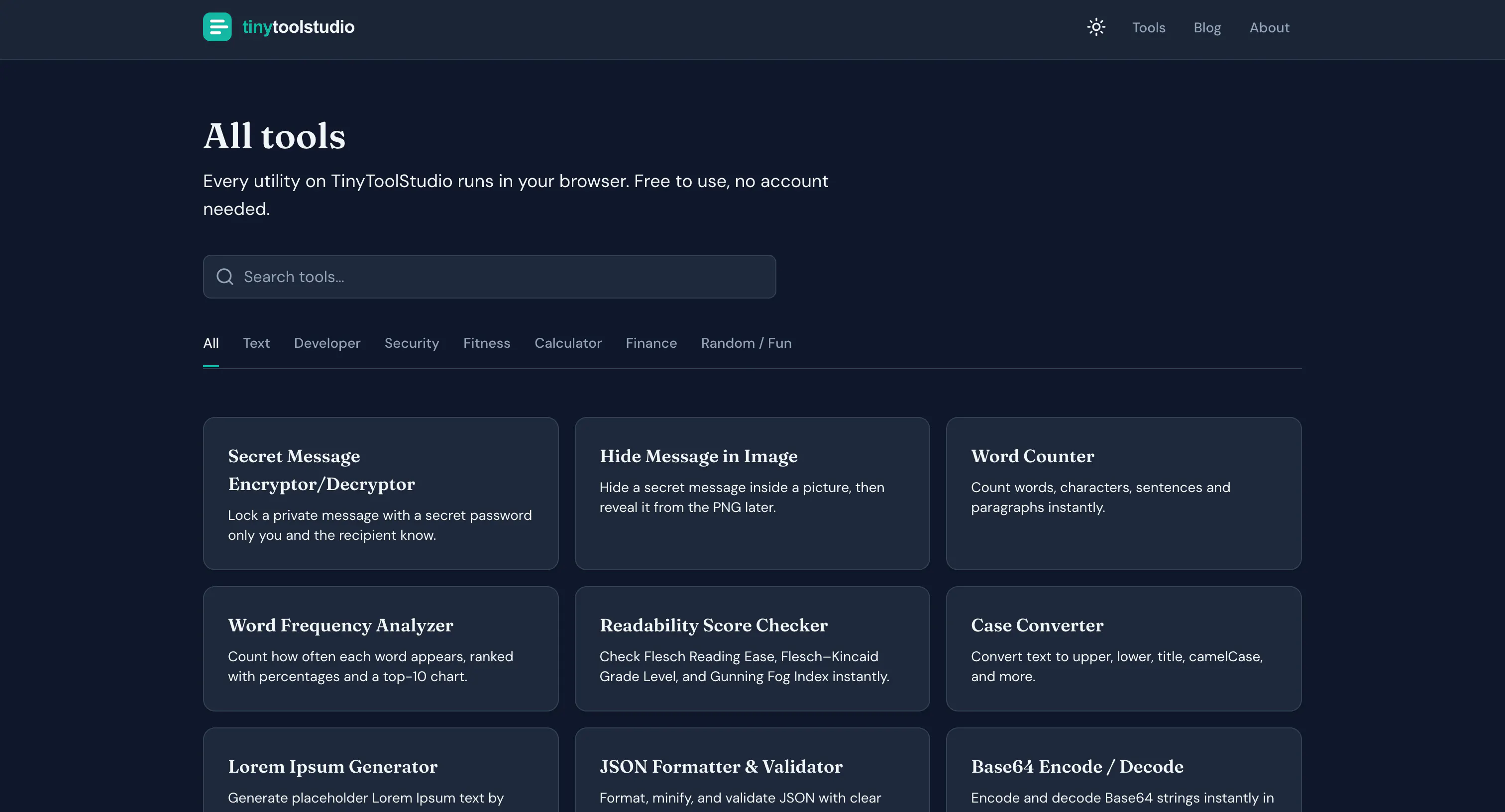Click the "All tools" heading
The image size is (1505, 812).
coord(274,136)
